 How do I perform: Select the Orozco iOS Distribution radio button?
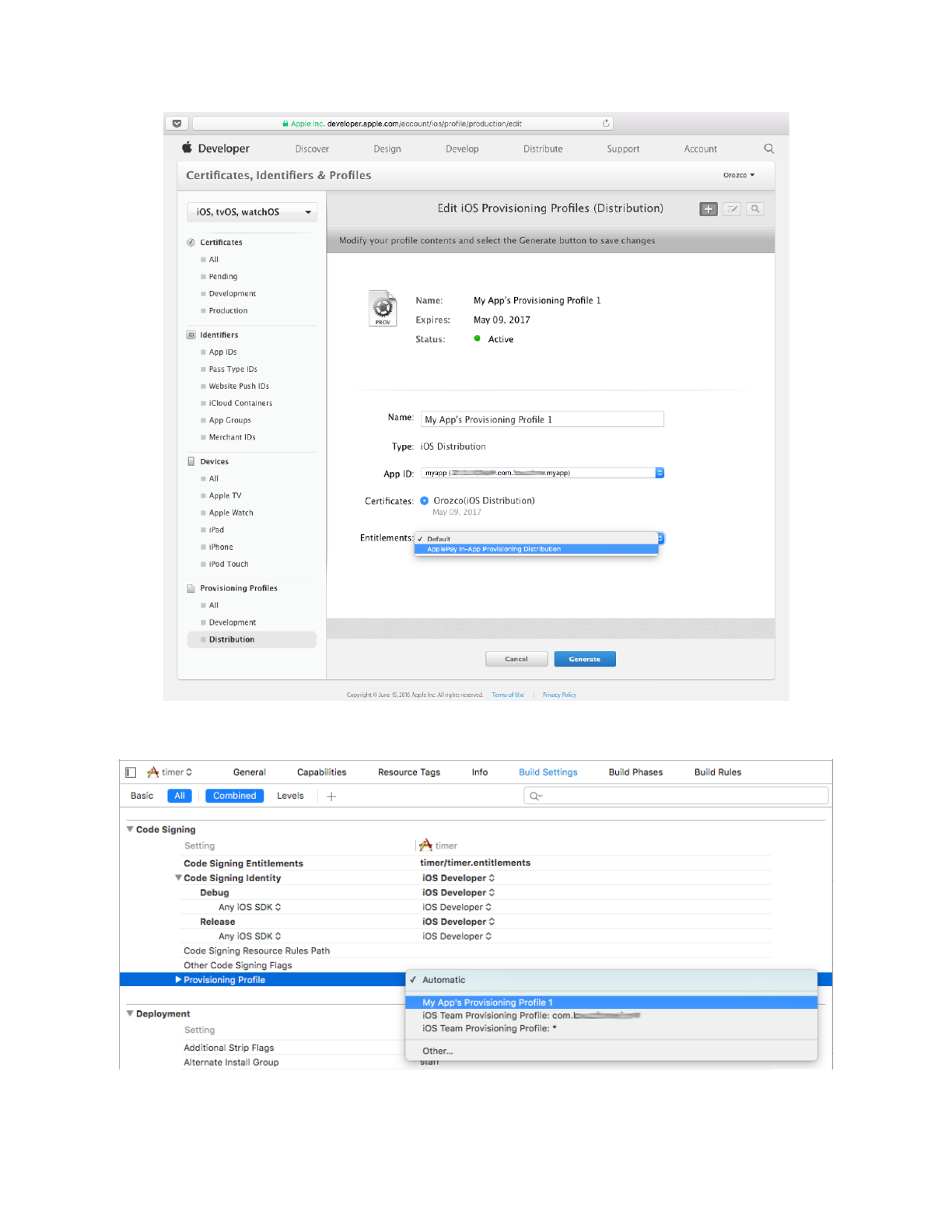click(x=424, y=501)
